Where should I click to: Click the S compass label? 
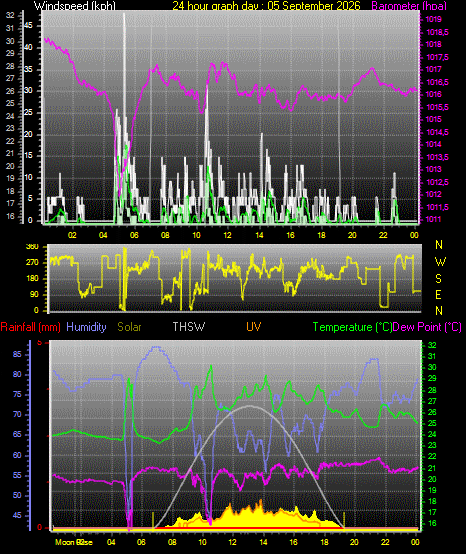[438, 279]
